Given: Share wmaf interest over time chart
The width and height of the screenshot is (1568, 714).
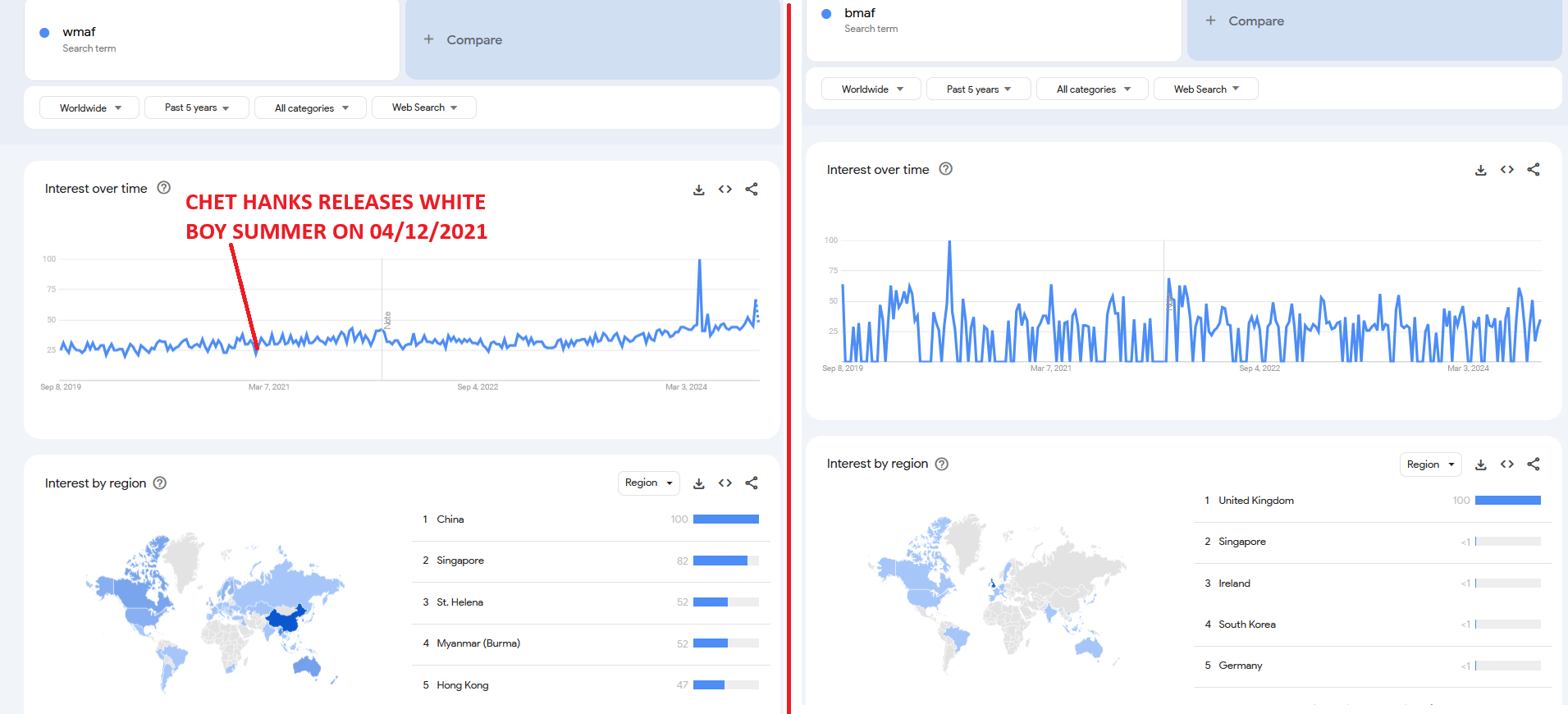Looking at the screenshot, I should [752, 190].
